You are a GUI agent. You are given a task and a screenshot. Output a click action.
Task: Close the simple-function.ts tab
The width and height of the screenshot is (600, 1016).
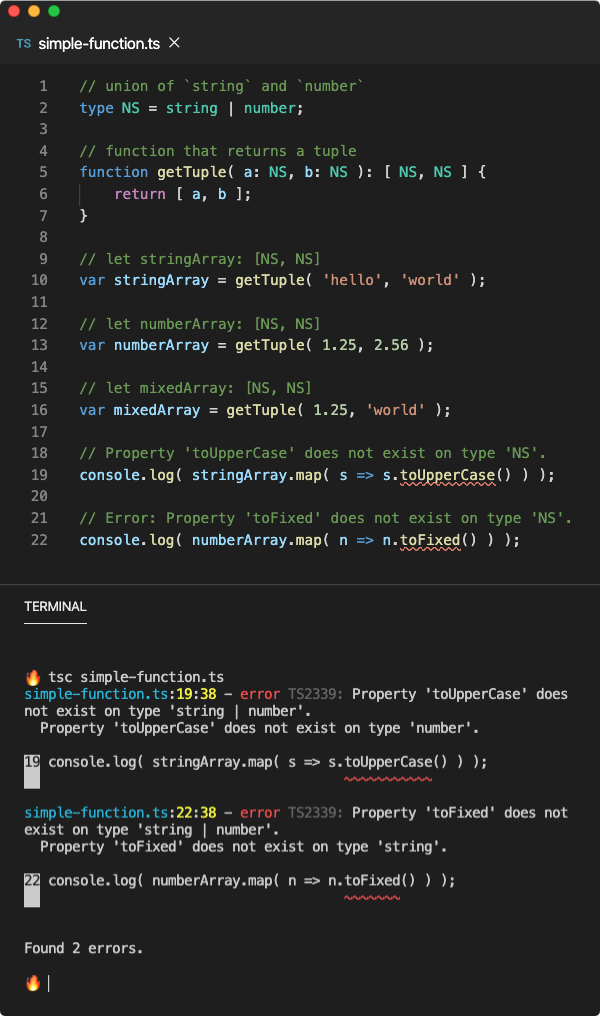click(x=174, y=43)
